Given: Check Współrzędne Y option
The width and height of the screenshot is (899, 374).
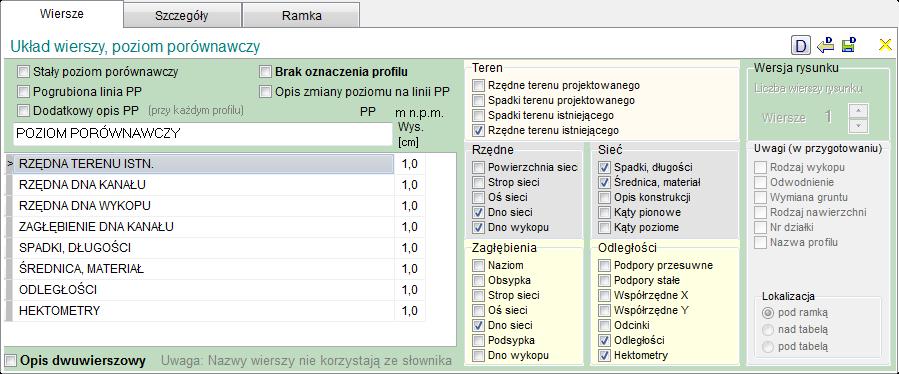Looking at the screenshot, I should pyautogui.click(x=604, y=310).
